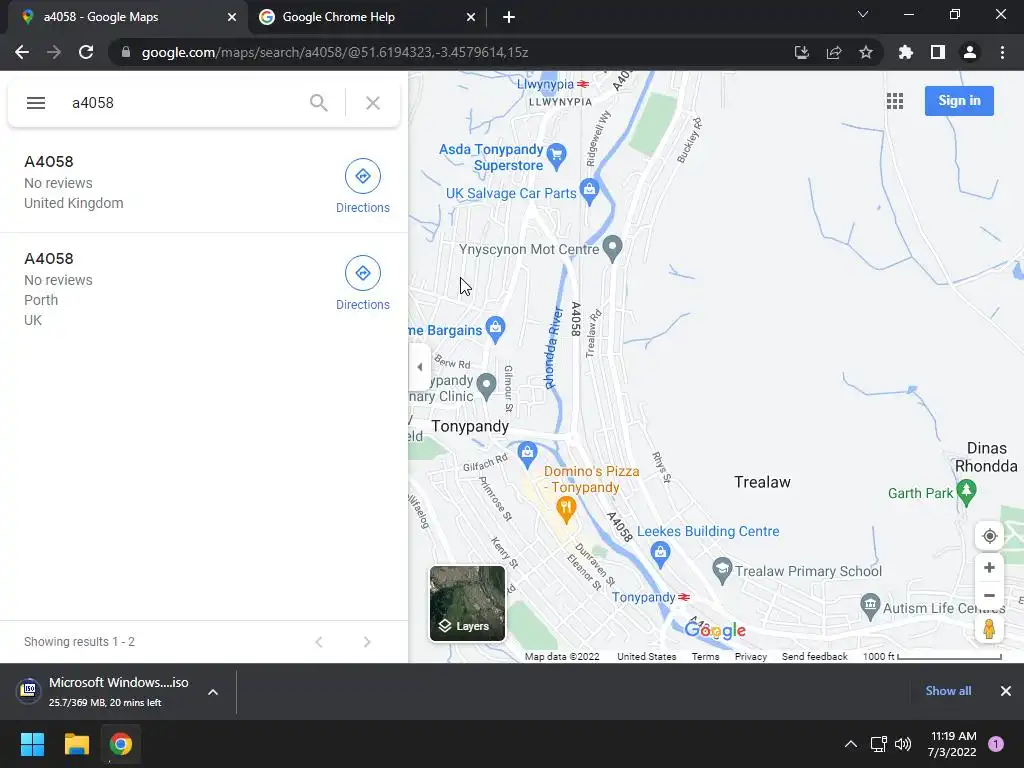Click the Trealaw Primary School pin
The image size is (1024, 768).
(722, 570)
